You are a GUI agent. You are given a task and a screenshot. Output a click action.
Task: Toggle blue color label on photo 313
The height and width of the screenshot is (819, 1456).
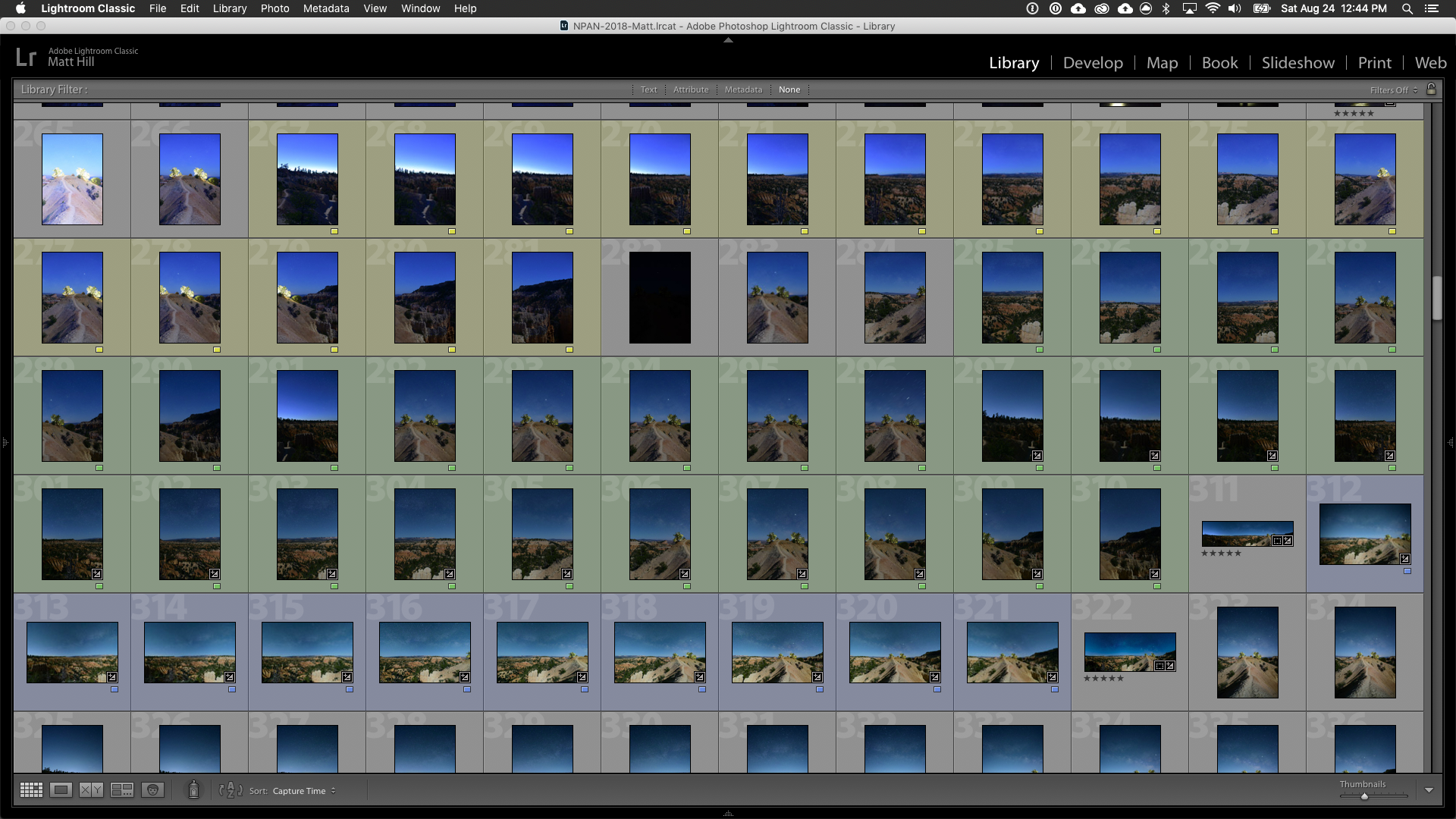coord(115,689)
